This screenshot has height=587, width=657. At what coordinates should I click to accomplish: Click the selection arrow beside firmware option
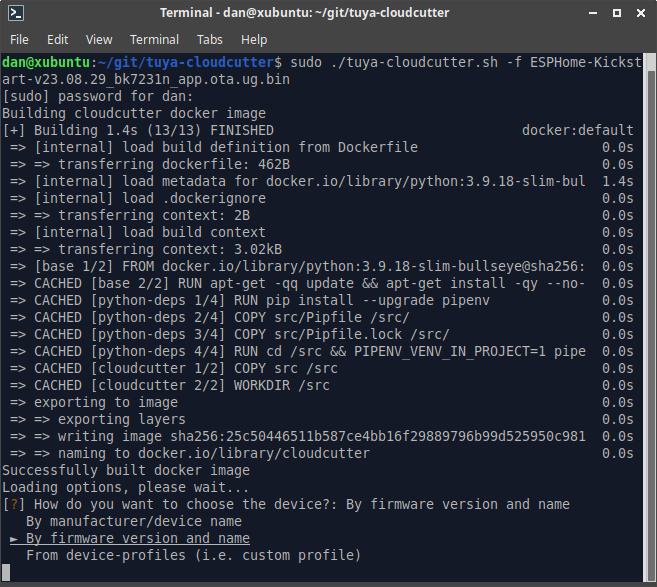[14, 538]
